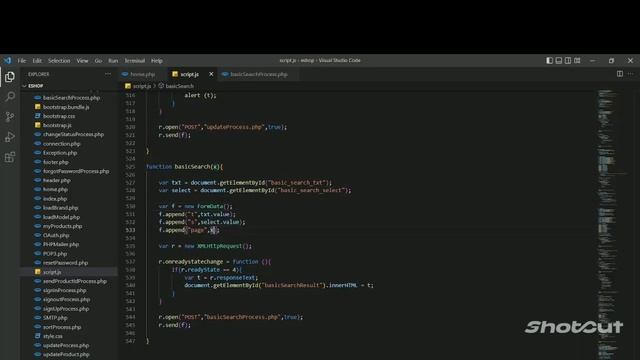Open the View menu

(82, 60)
